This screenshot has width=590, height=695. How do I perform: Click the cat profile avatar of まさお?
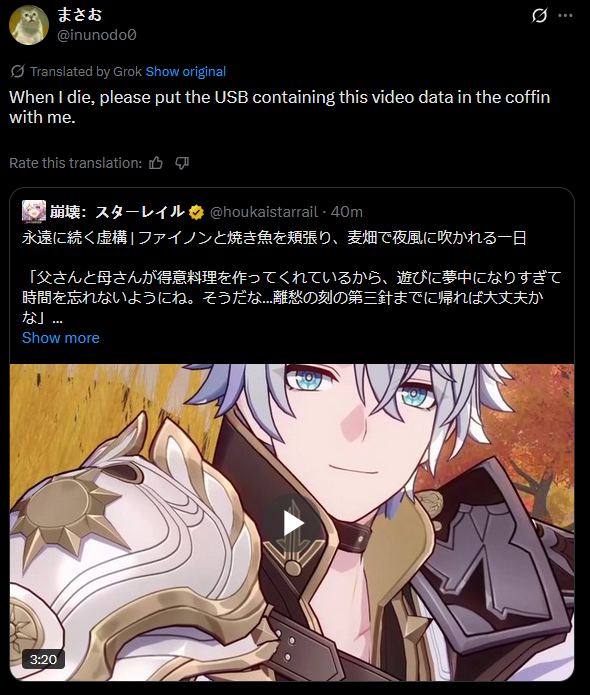(x=29, y=25)
